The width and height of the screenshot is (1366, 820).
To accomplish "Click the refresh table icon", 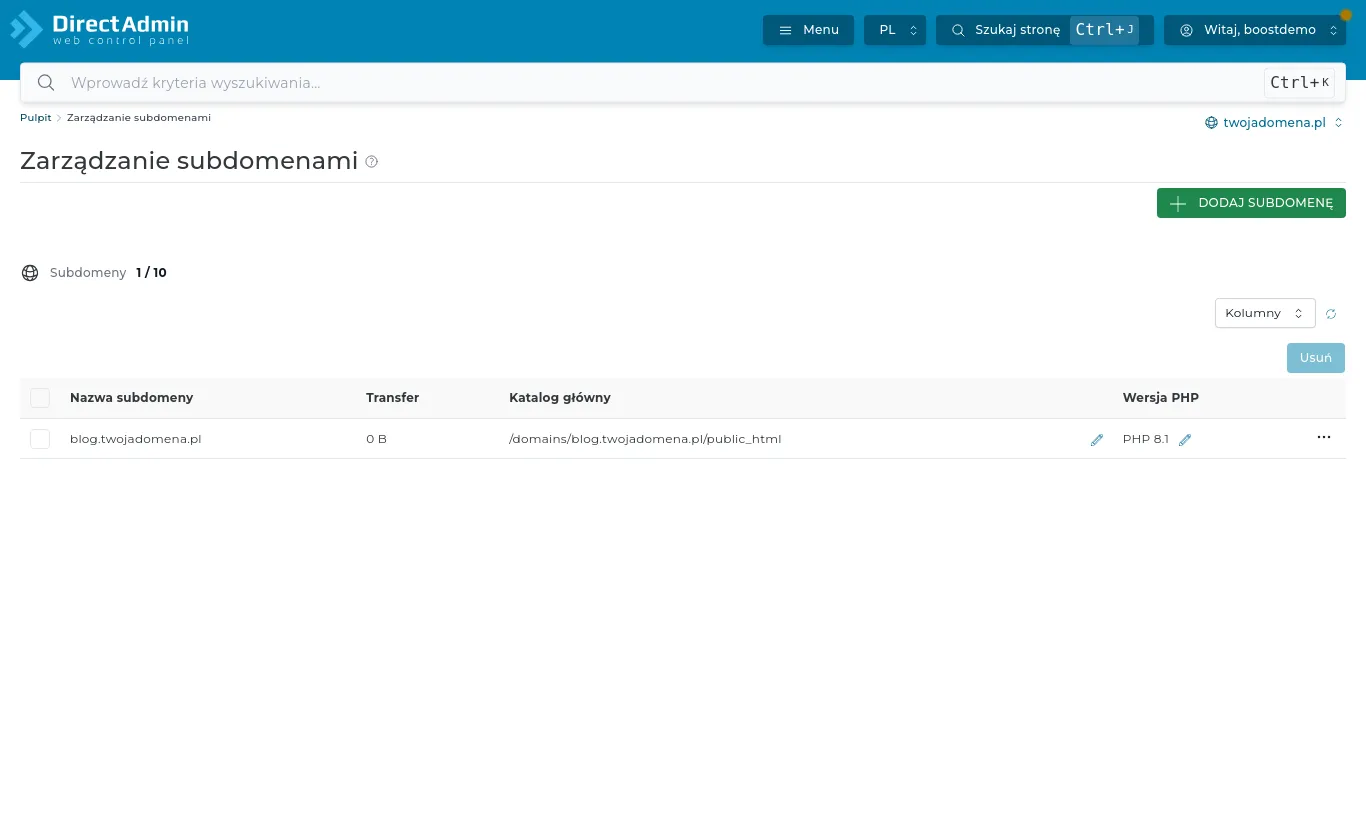I will (1331, 314).
